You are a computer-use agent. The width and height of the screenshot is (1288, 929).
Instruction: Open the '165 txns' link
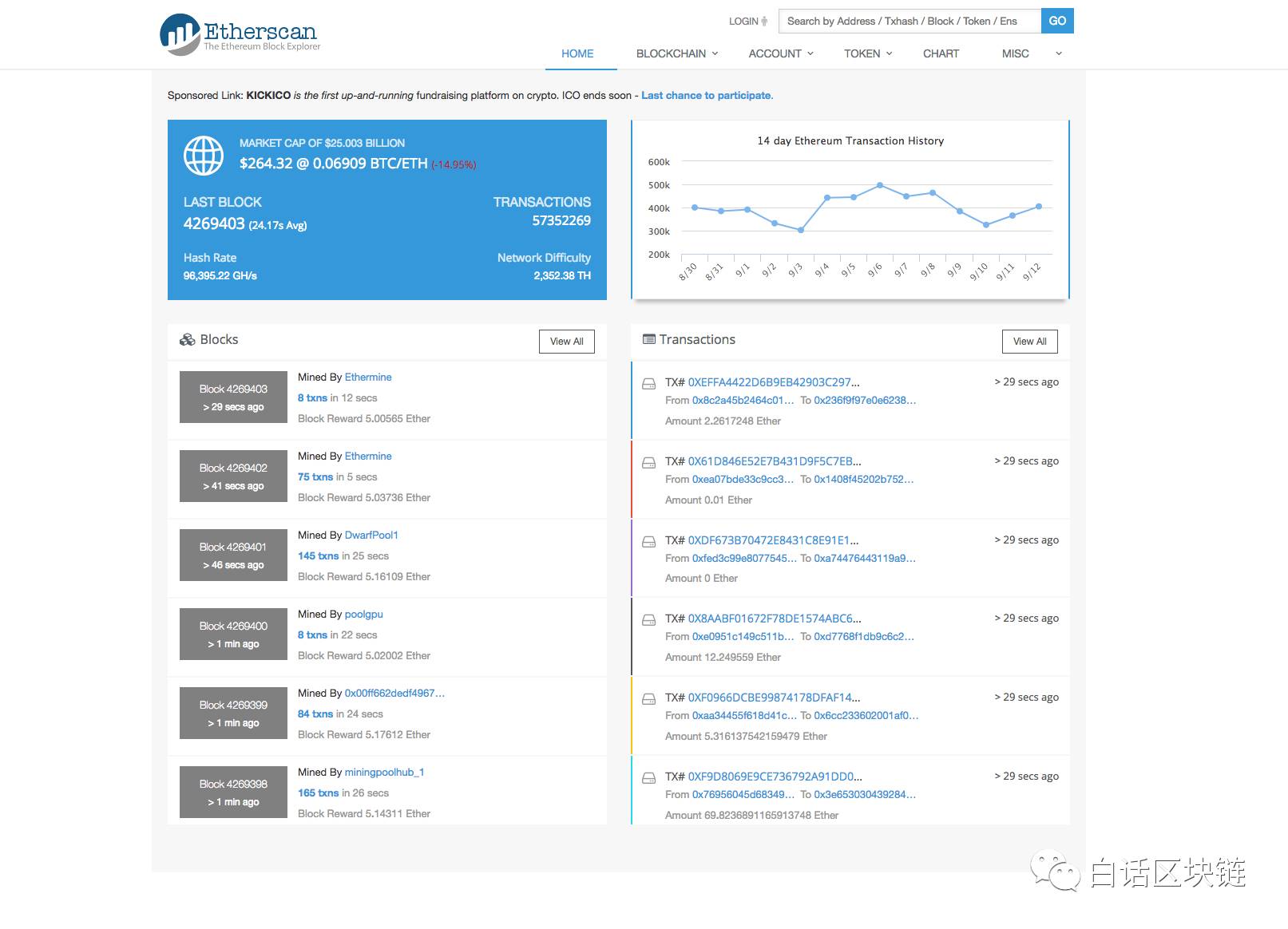319,793
